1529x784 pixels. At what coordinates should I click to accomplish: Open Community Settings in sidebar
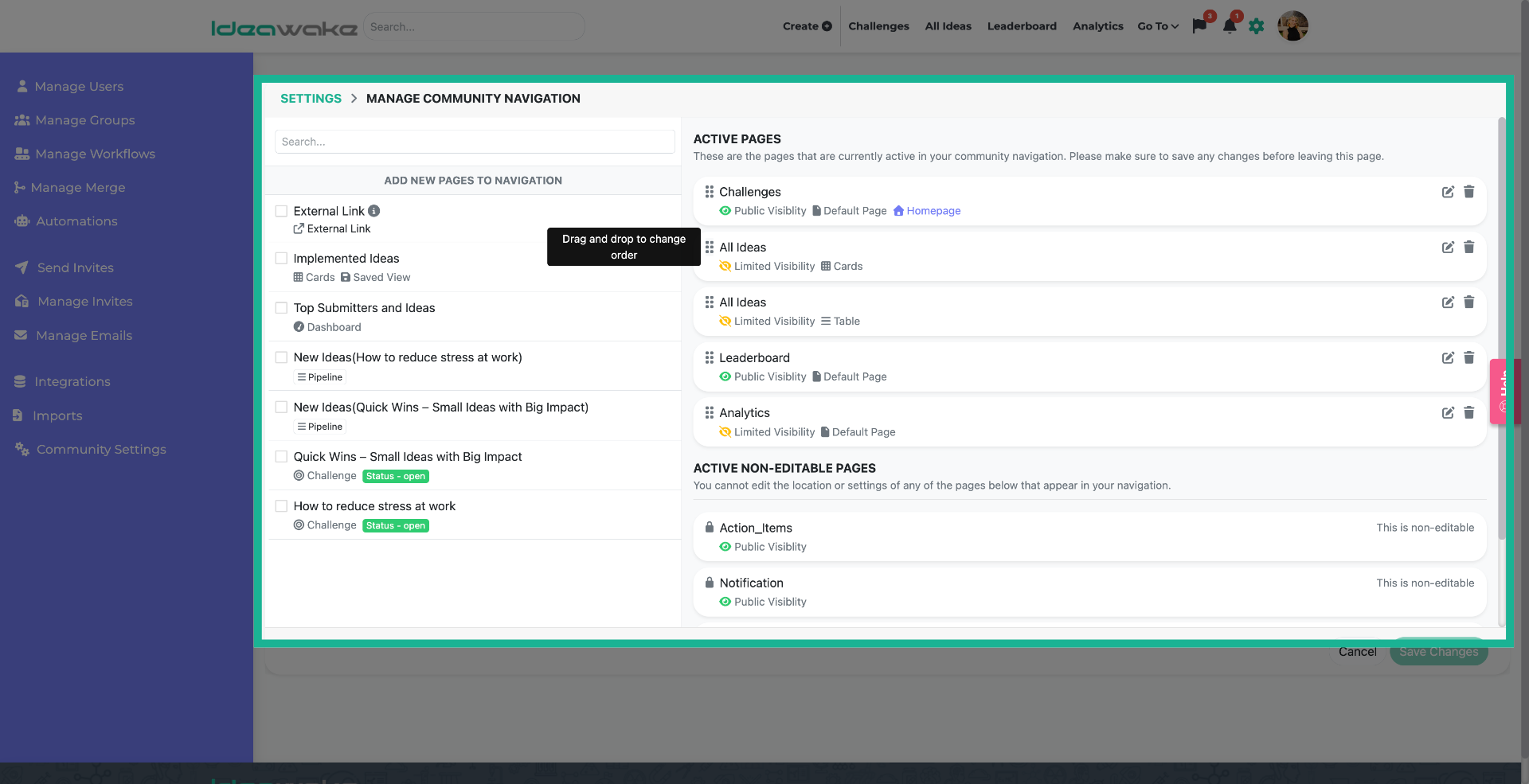pos(91,449)
